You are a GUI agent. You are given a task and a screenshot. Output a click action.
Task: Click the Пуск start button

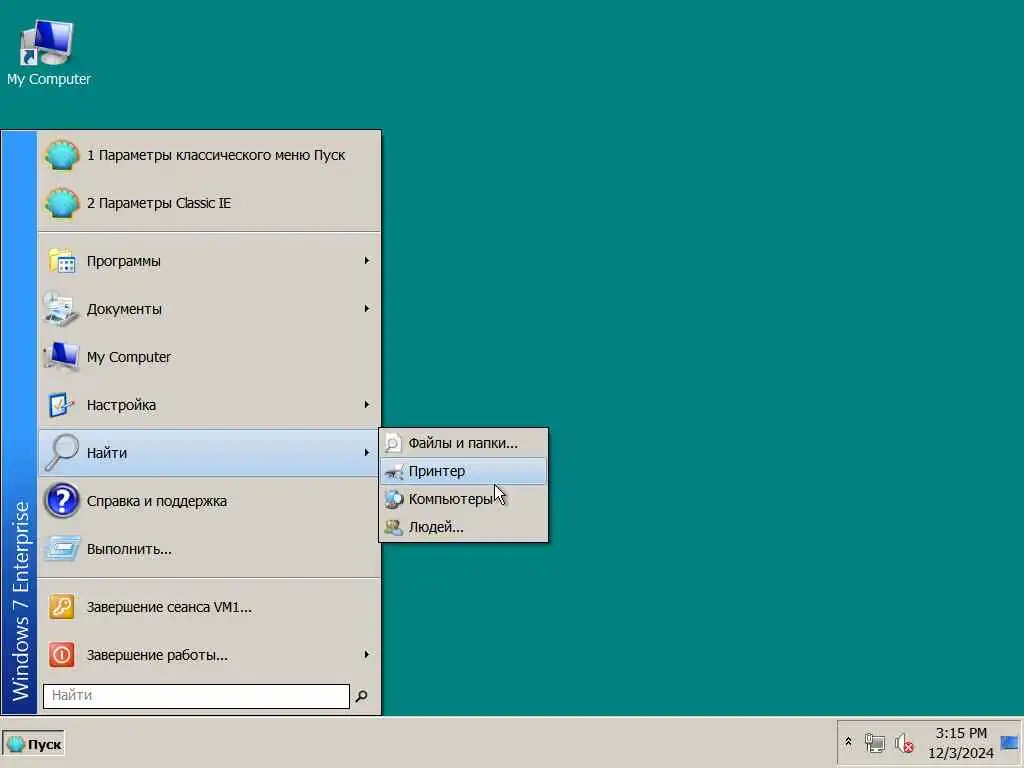[34, 744]
